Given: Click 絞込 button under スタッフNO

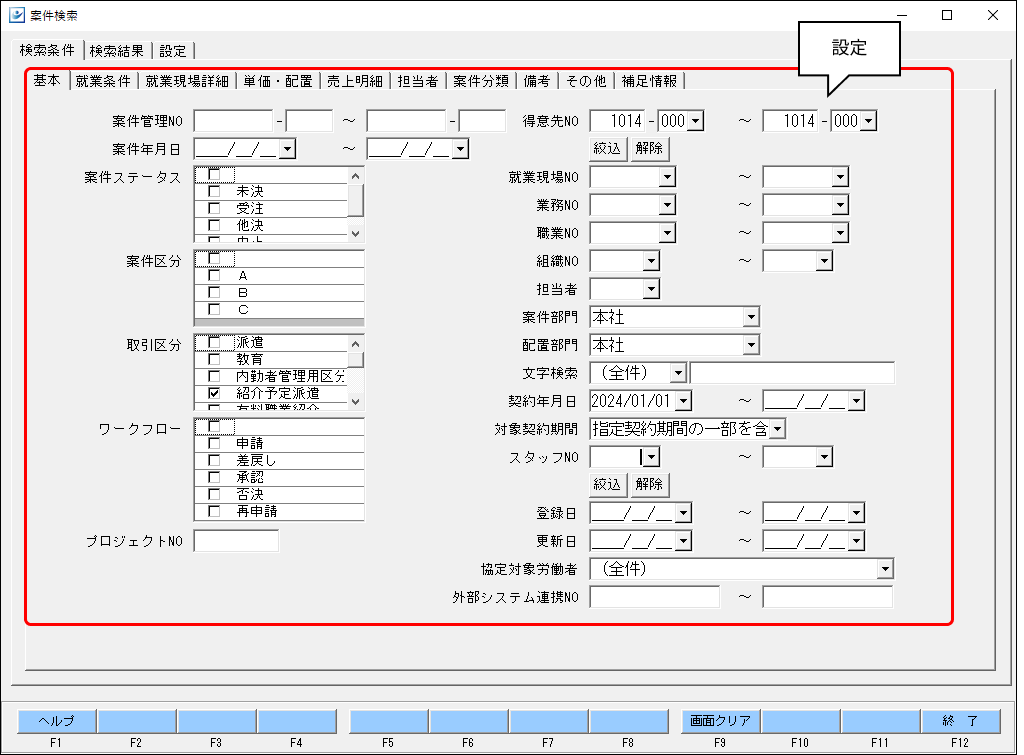Looking at the screenshot, I should tap(607, 484).
